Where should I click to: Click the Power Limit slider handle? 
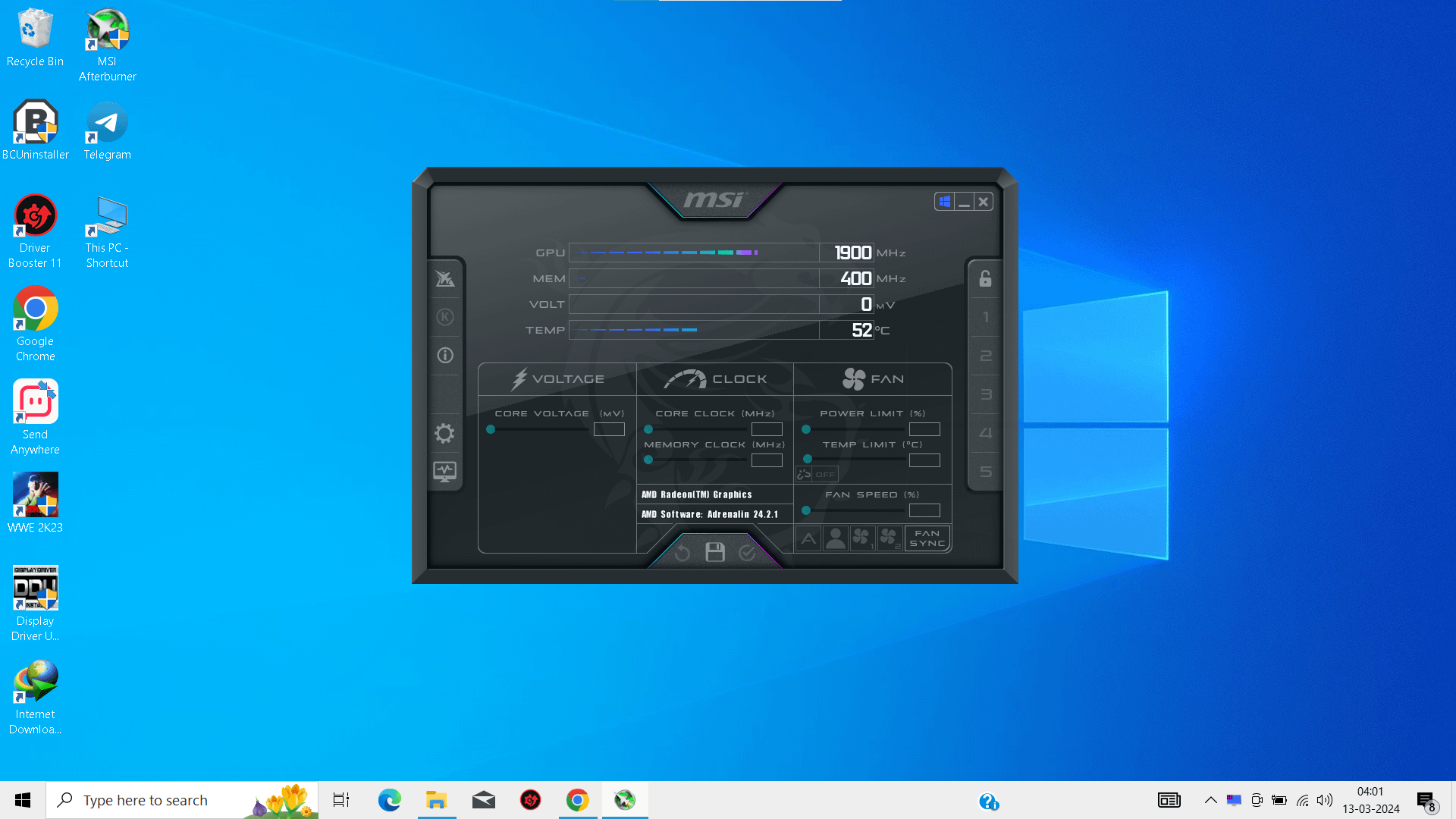coord(806,429)
